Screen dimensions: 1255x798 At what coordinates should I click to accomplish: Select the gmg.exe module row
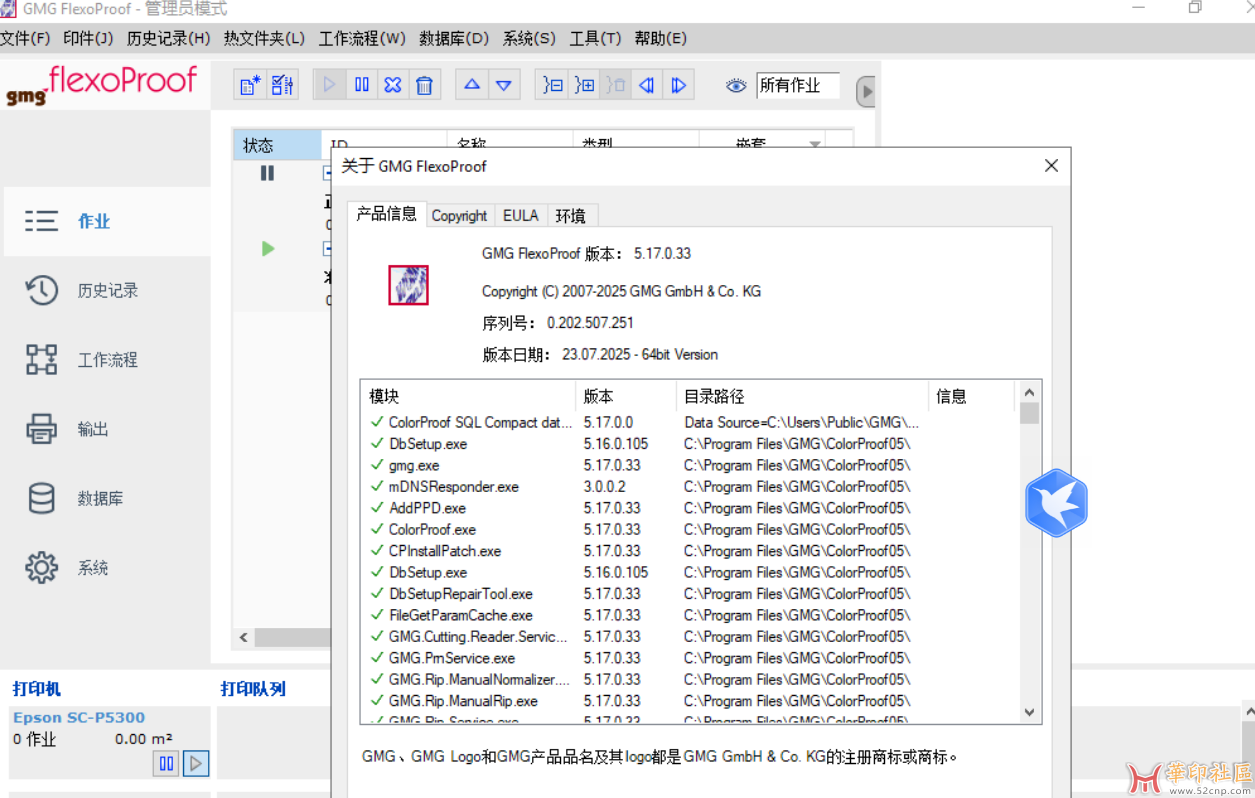pyautogui.click(x=690, y=465)
